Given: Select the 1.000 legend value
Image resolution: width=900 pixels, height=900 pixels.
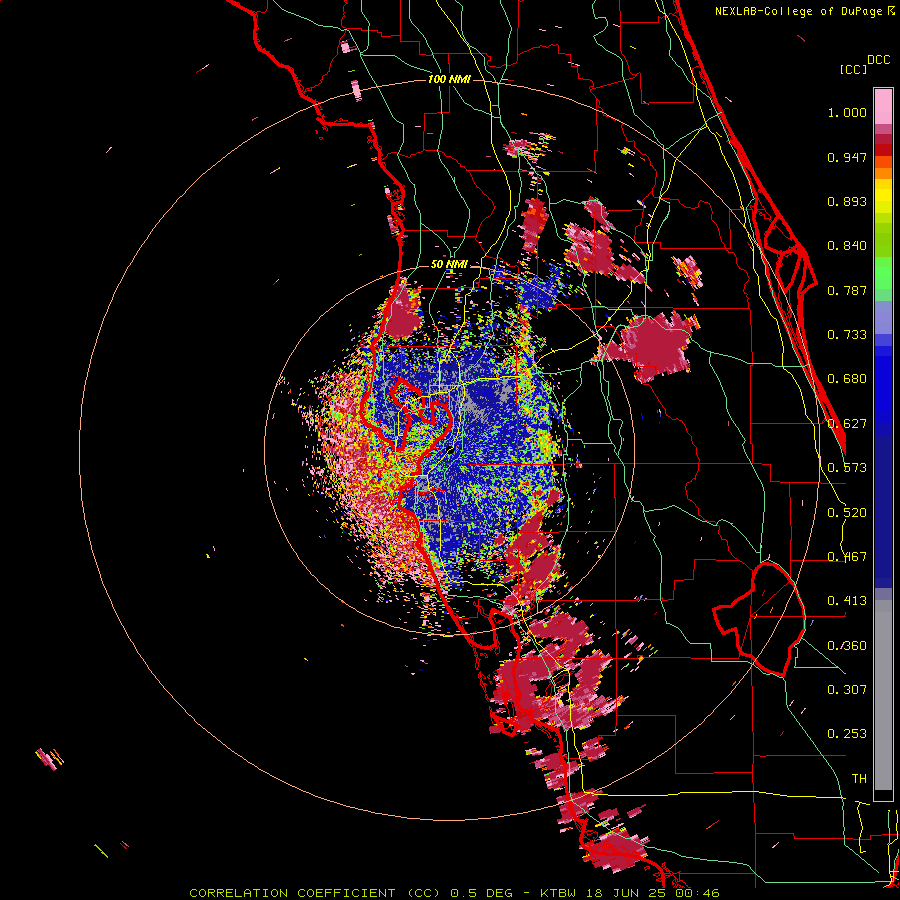Looking at the screenshot, I should [847, 112].
